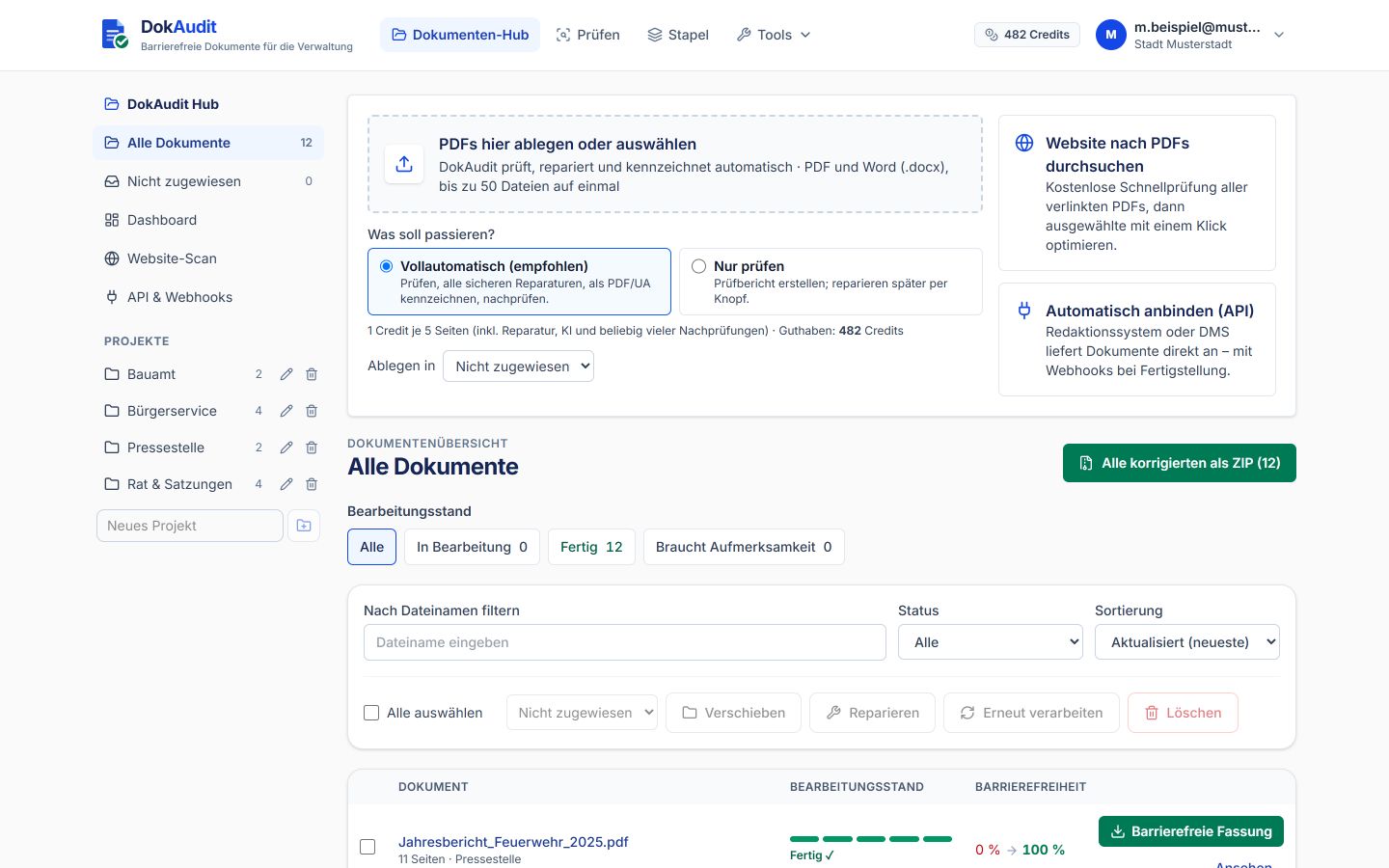Open the Status filter dropdown
The width and height of the screenshot is (1389, 868).
pos(991,642)
